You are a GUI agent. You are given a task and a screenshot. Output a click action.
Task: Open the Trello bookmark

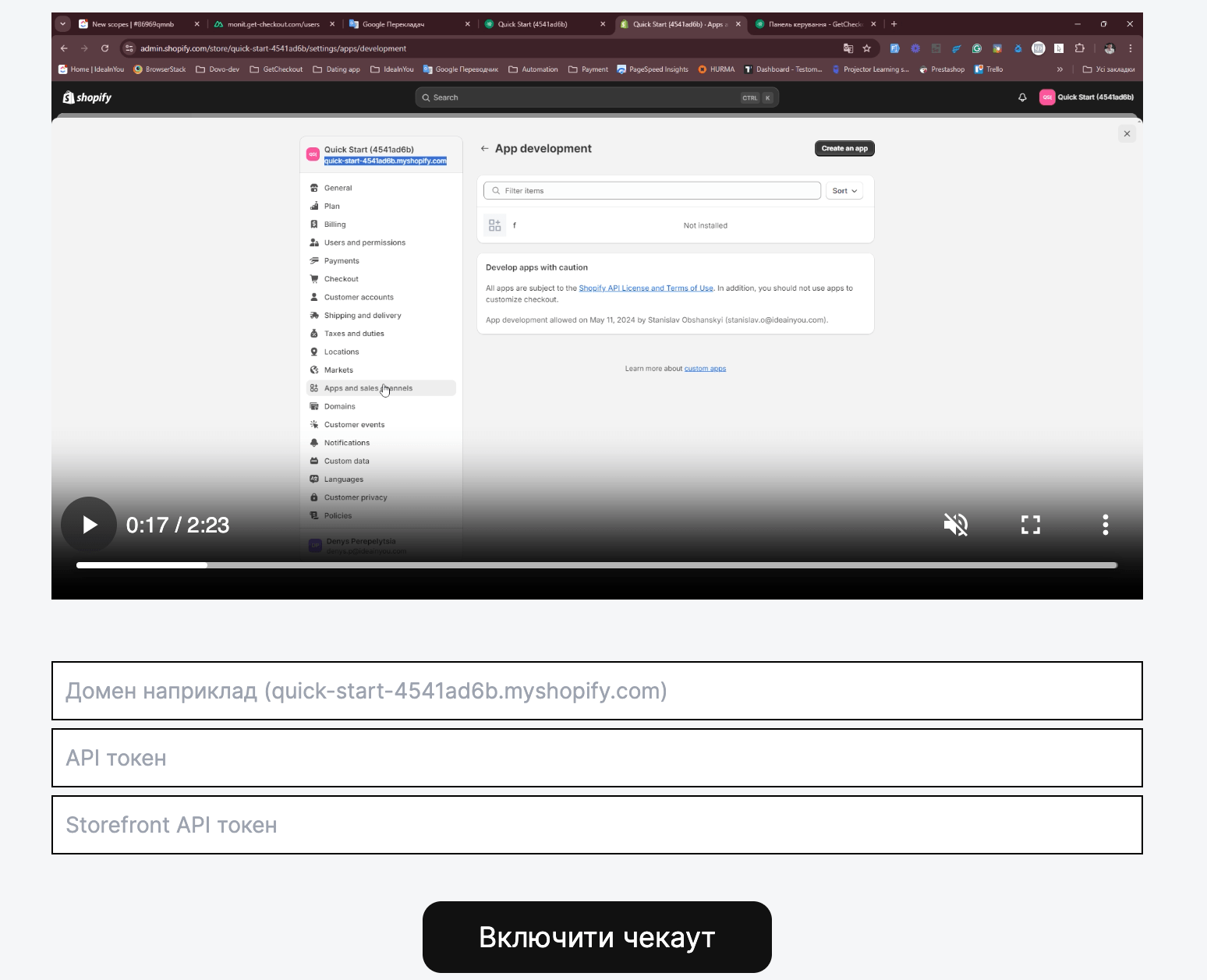click(989, 69)
